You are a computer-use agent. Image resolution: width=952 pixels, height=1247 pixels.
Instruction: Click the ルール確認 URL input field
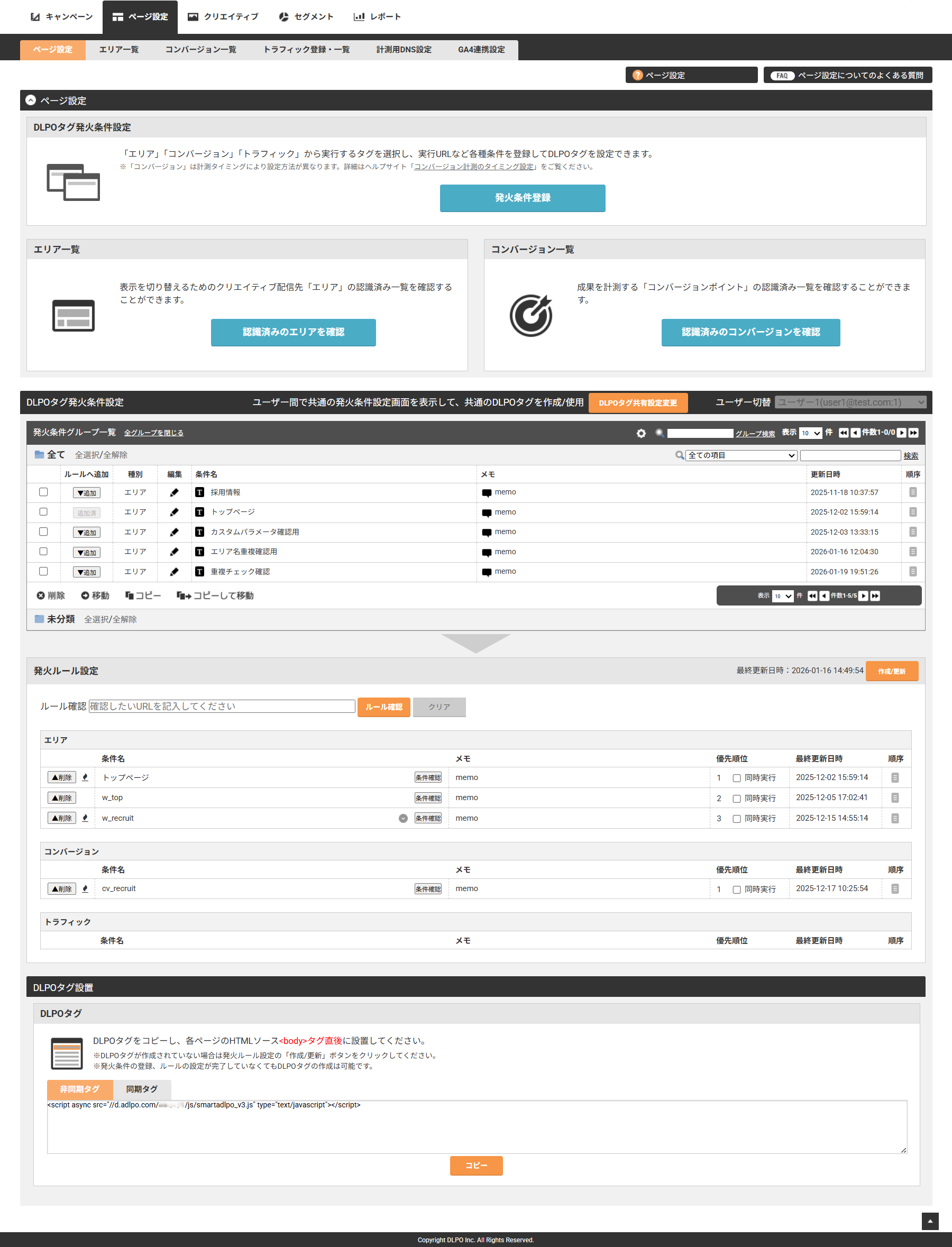point(222,707)
